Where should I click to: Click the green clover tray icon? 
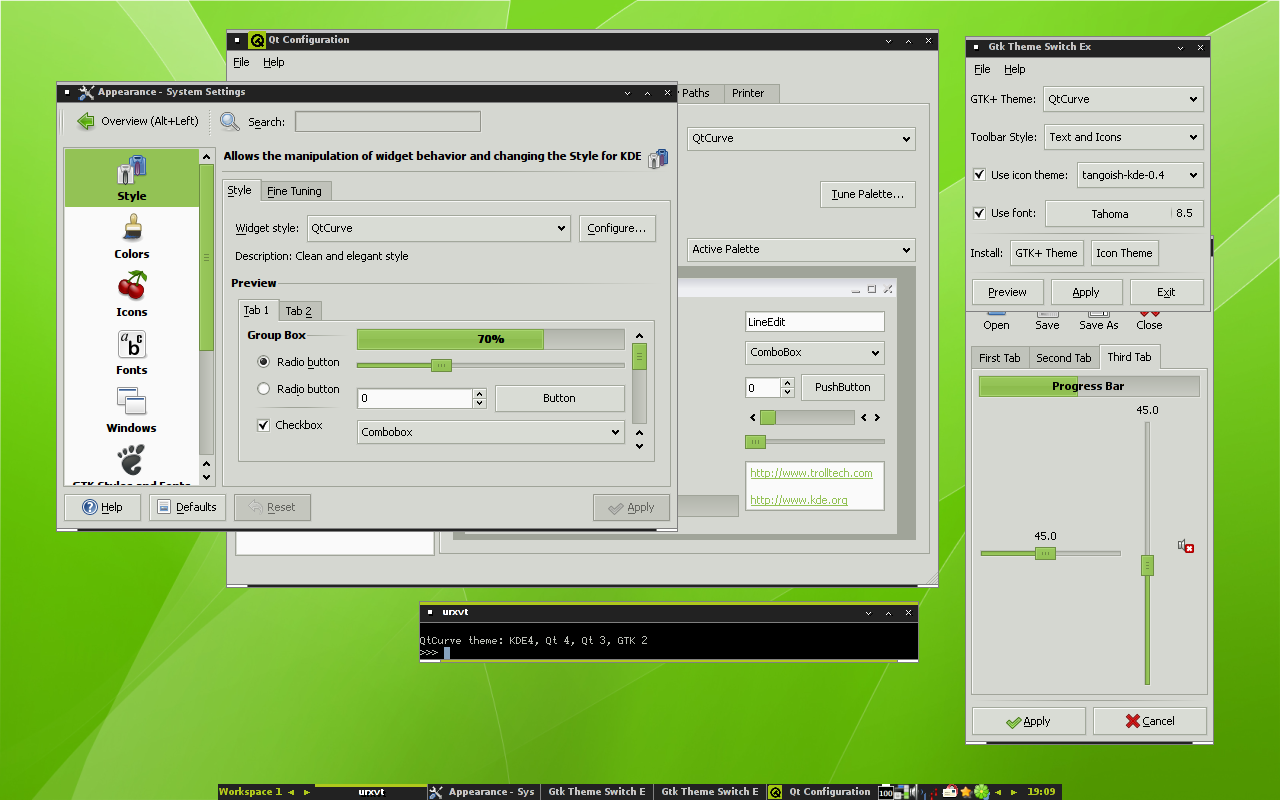[x=982, y=792]
